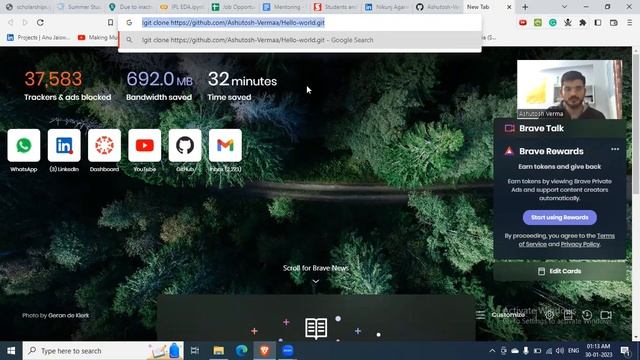Go back with the back arrow
The width and height of the screenshot is (640, 360).
click(x=11, y=22)
